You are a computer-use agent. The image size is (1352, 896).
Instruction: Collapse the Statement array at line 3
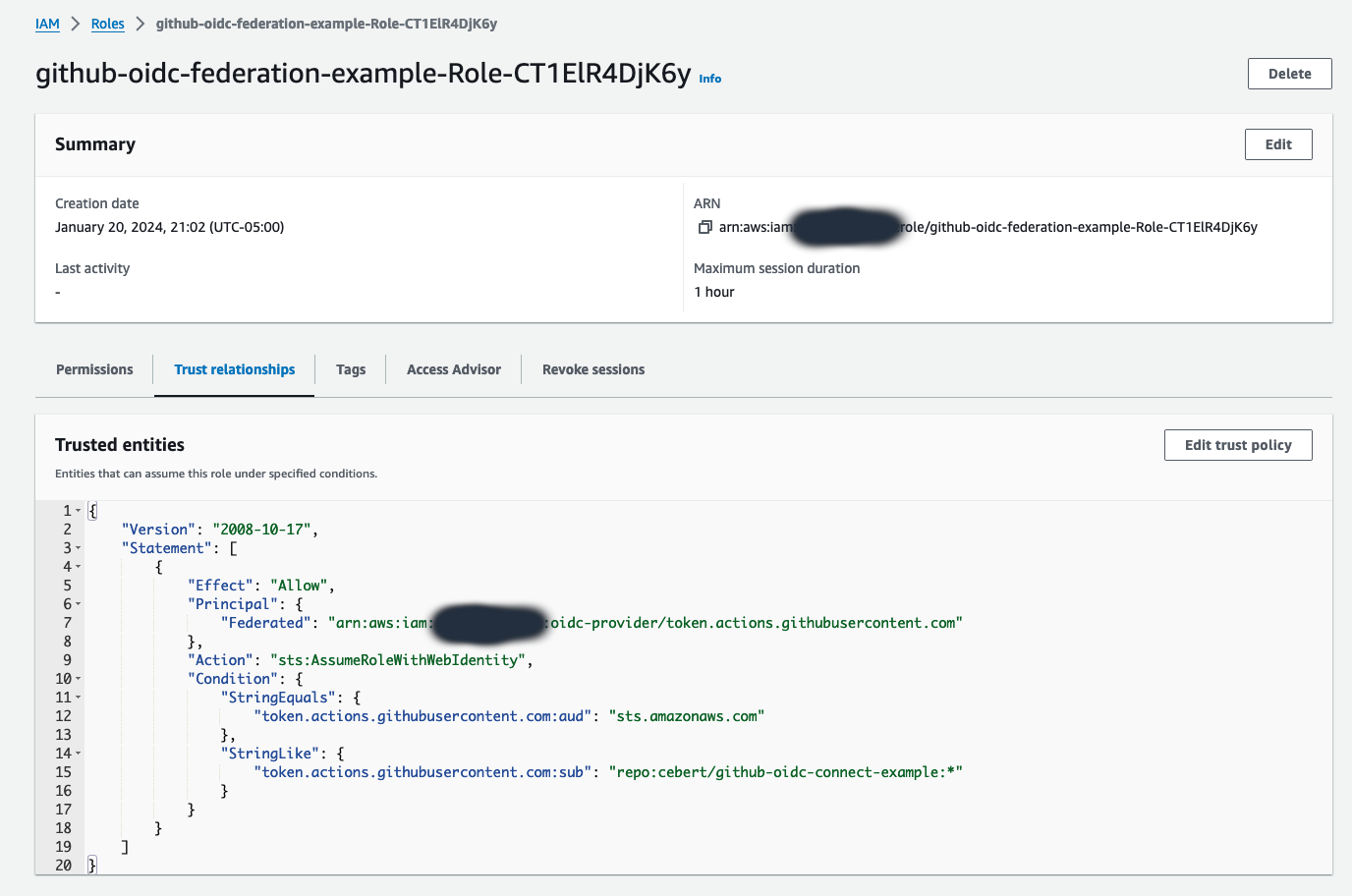(80, 548)
